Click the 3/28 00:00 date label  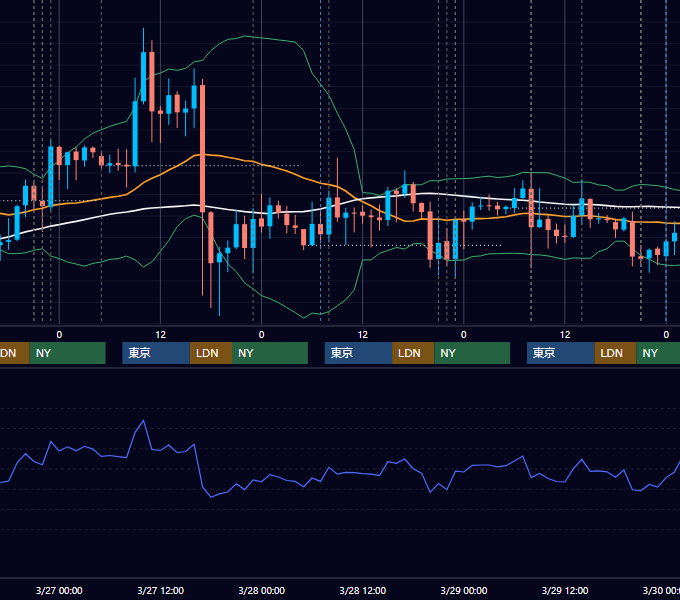(262, 590)
